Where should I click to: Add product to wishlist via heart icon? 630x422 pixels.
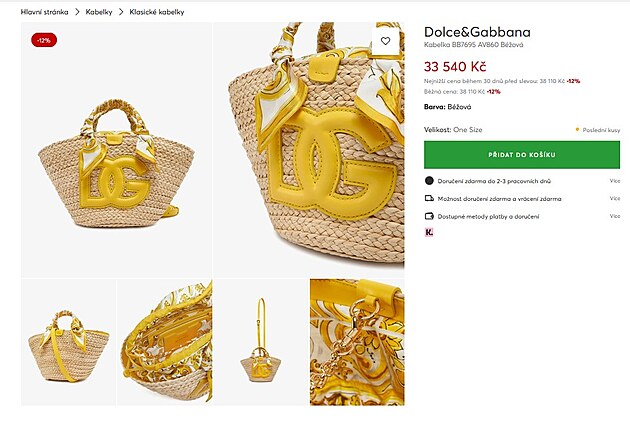coord(385,41)
